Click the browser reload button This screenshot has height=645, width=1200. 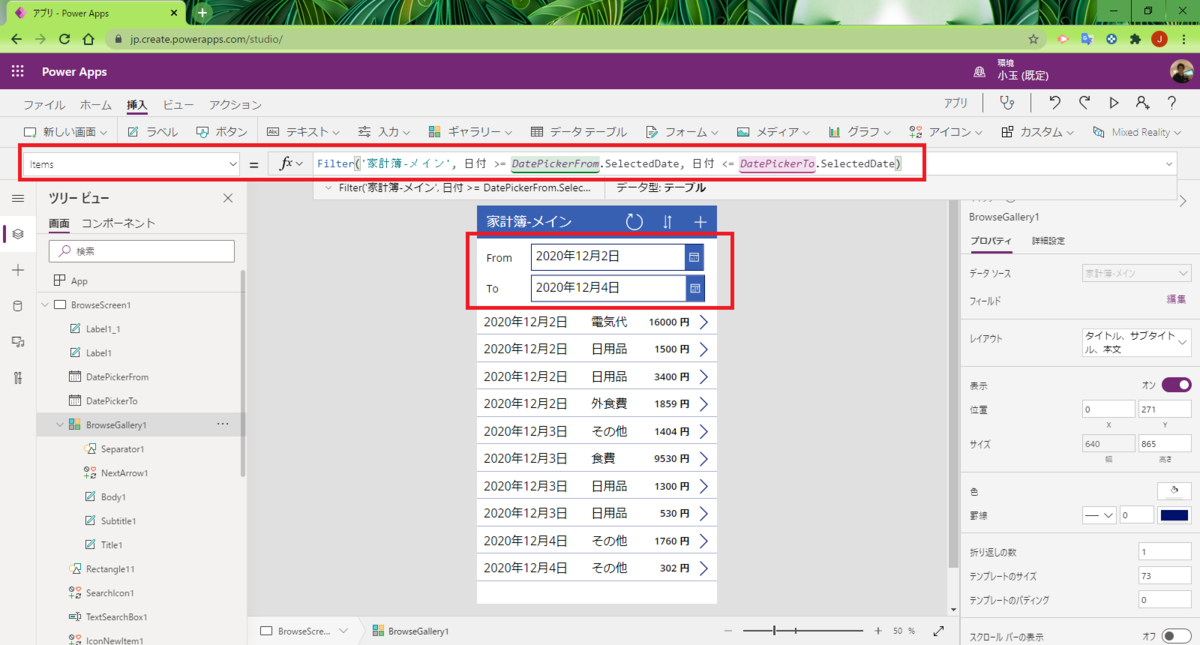click(x=65, y=39)
